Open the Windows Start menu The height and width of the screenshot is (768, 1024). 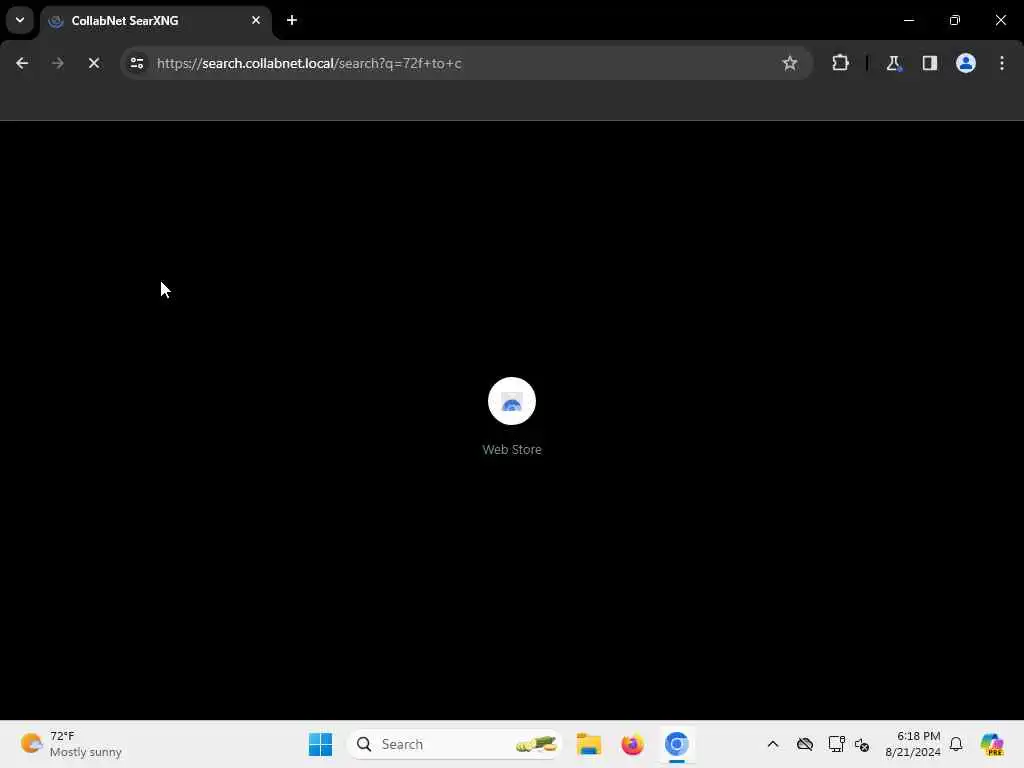pyautogui.click(x=321, y=744)
